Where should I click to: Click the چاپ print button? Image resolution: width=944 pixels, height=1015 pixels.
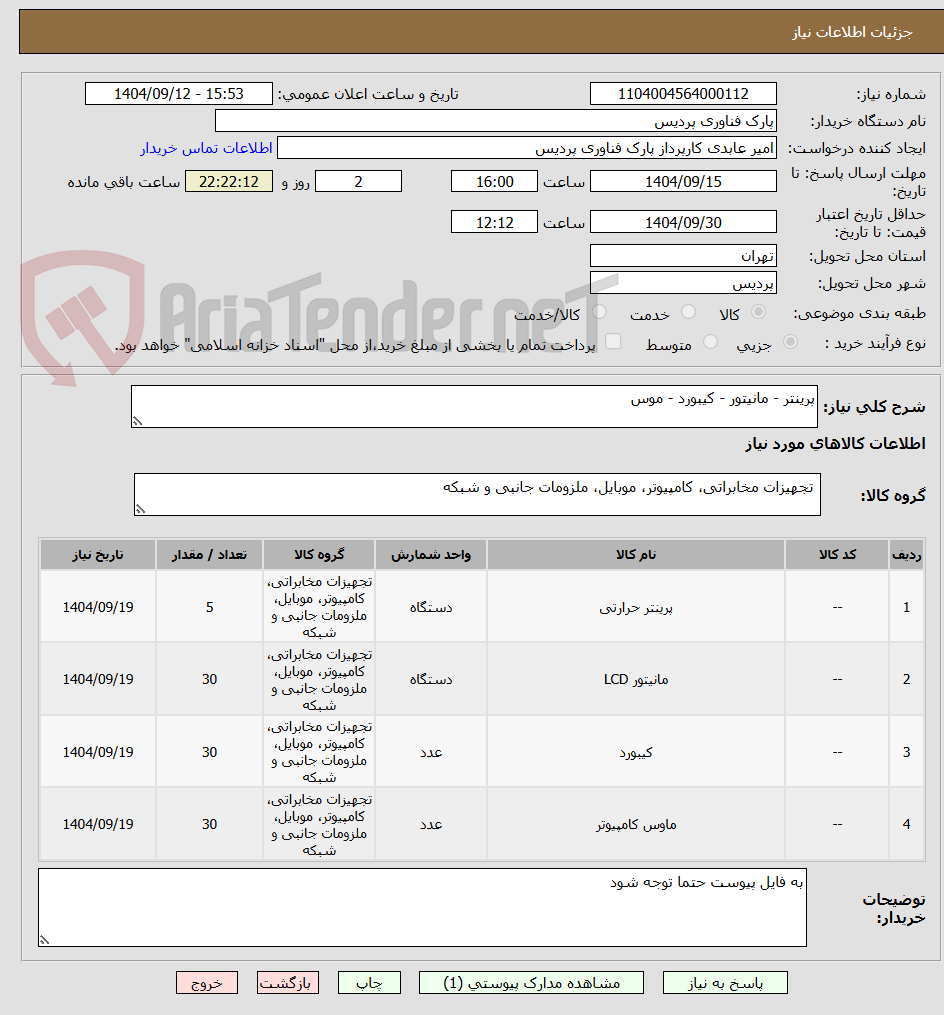(x=369, y=983)
